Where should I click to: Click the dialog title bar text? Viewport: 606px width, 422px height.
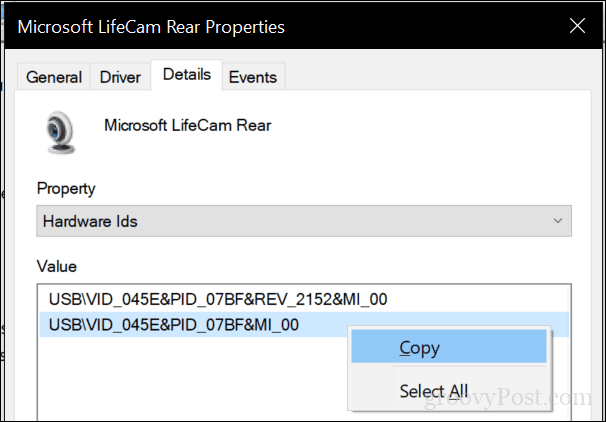151,27
